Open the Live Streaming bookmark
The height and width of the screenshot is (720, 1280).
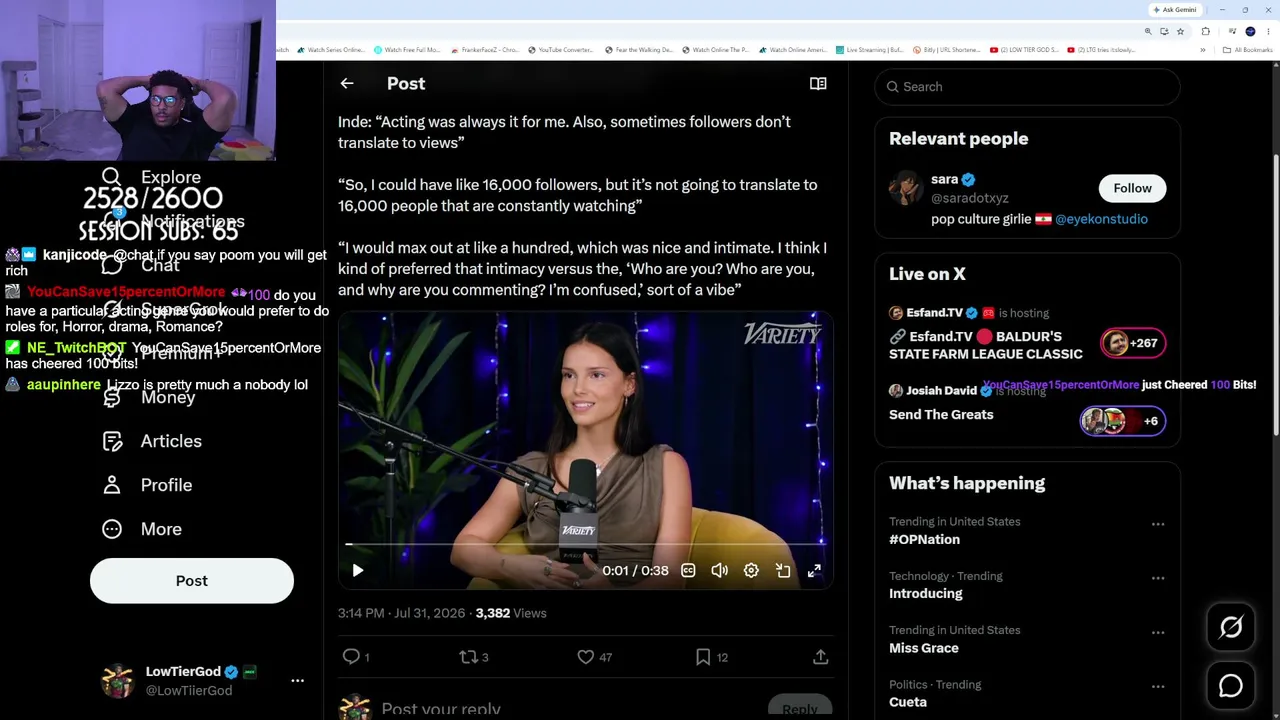pos(870,50)
